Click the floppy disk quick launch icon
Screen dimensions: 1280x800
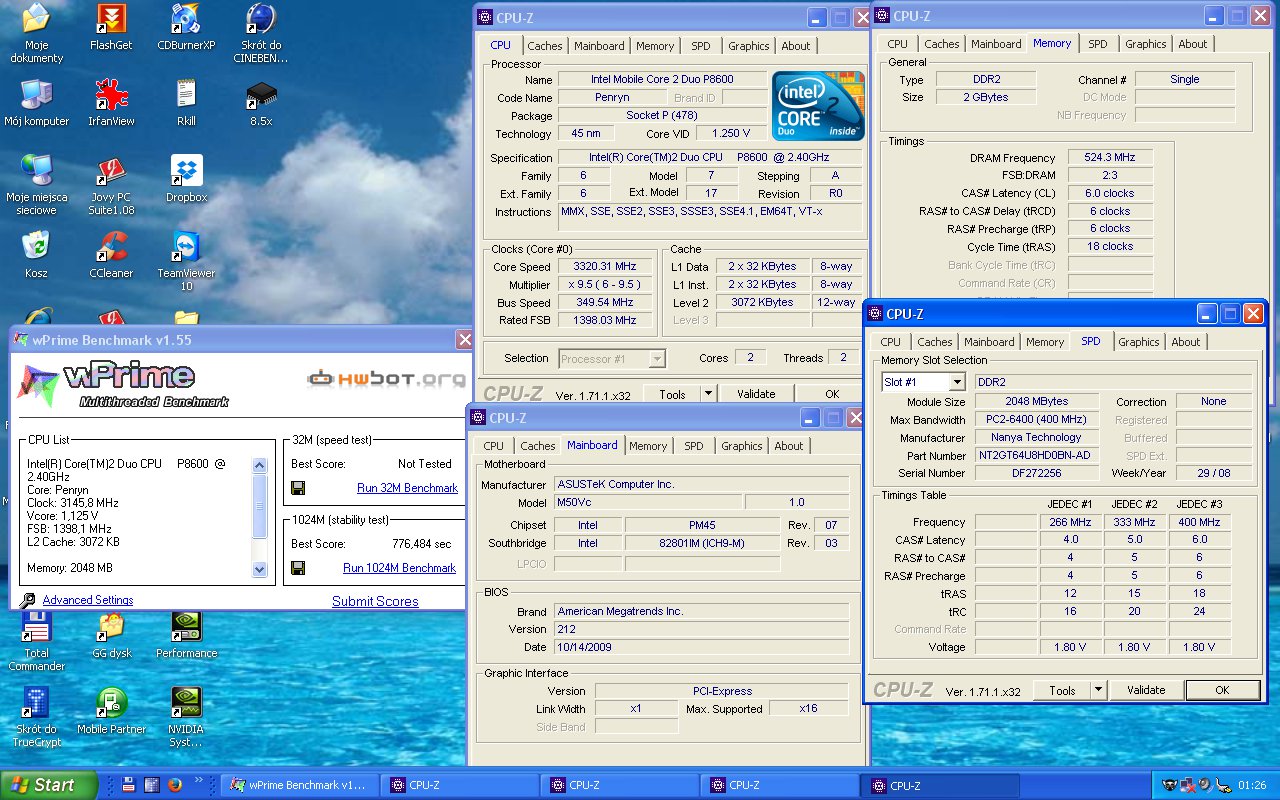coord(130,785)
